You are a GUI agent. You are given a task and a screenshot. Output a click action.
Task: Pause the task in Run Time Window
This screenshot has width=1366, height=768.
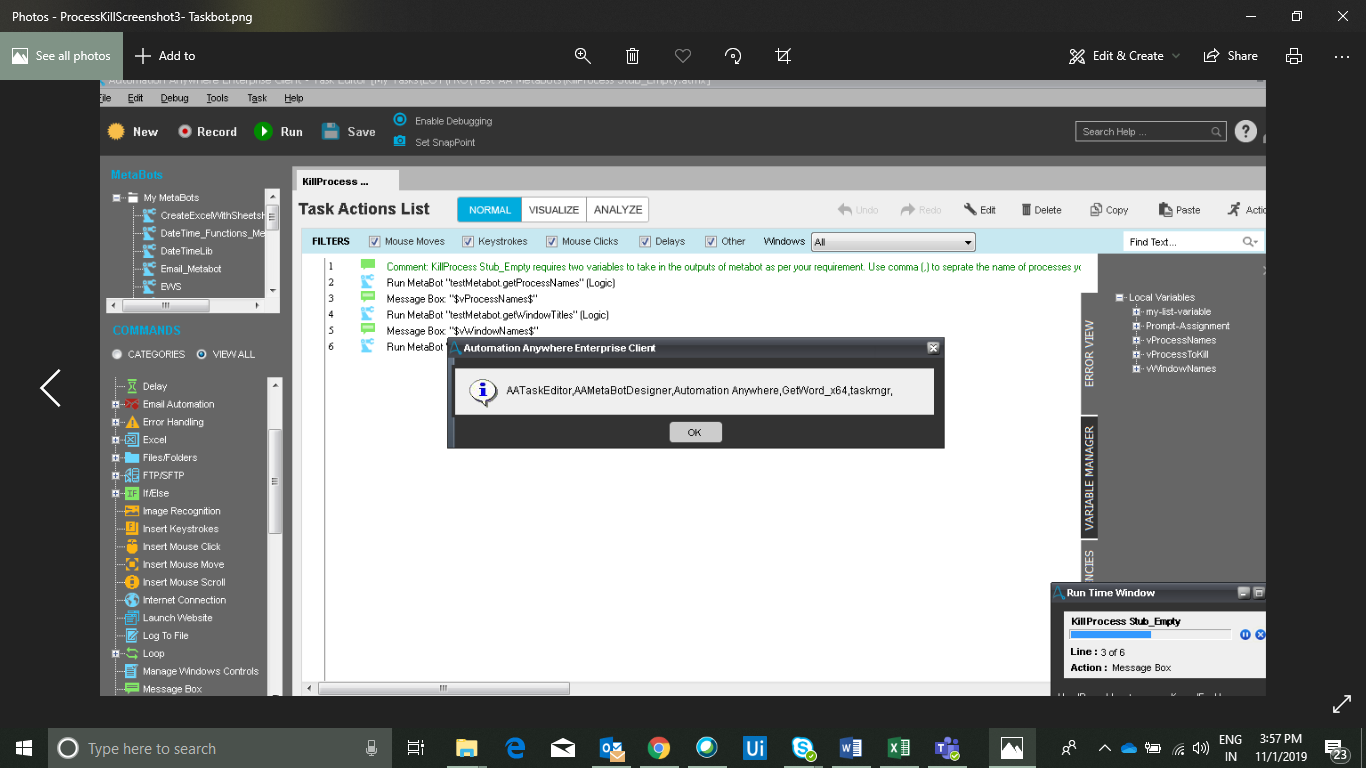(x=1245, y=635)
